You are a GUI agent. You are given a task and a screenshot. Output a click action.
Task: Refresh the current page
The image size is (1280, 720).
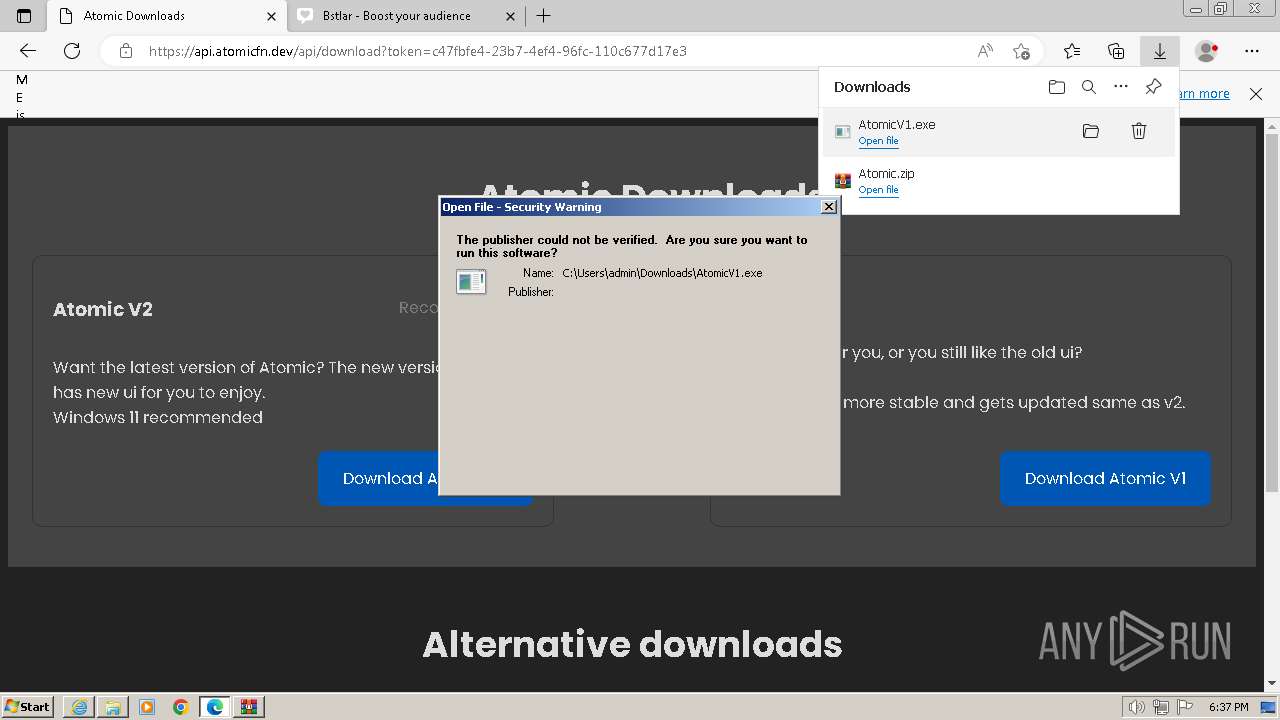pyautogui.click(x=72, y=51)
